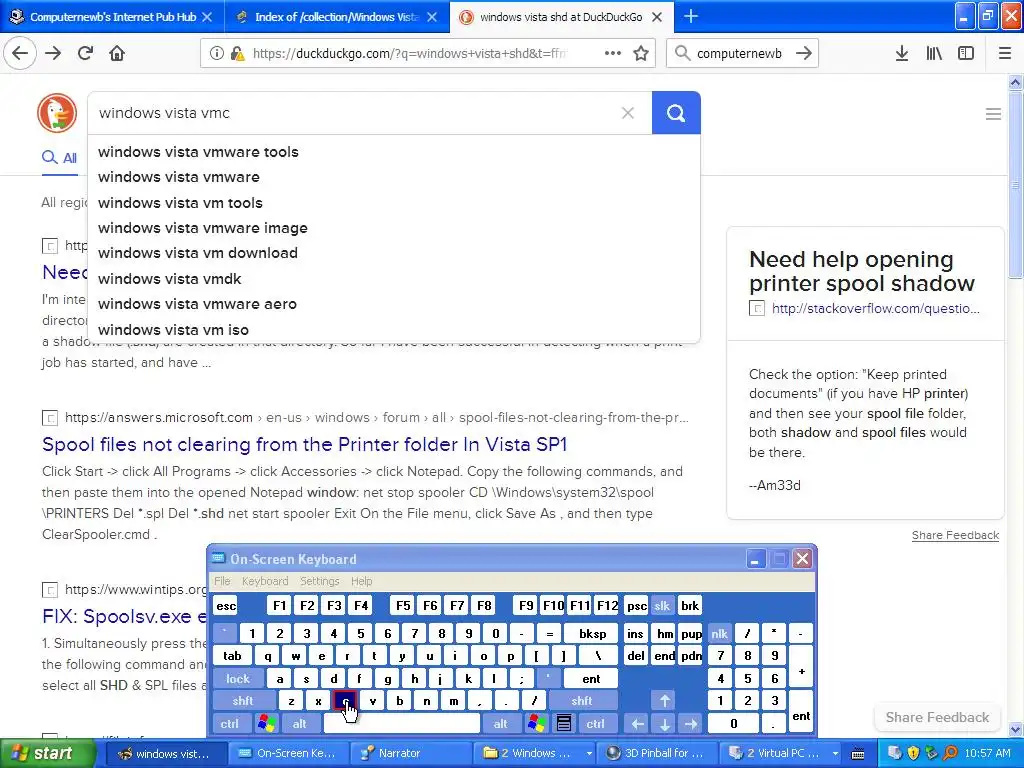Toggle the left alt key
Image resolution: width=1024 pixels, height=768 pixels.
click(300, 724)
